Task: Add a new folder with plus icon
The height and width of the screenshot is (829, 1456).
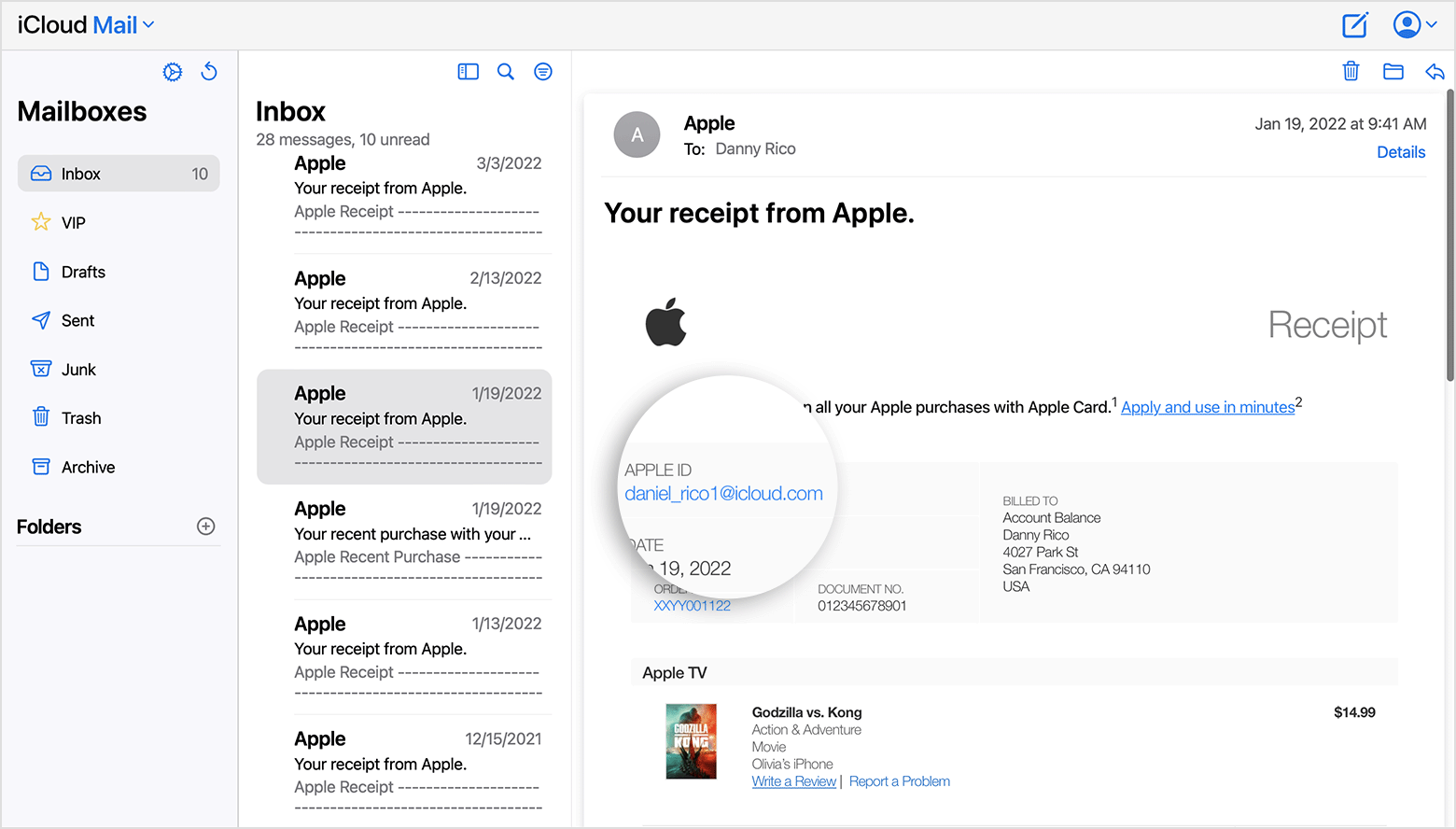Action: pos(206,527)
